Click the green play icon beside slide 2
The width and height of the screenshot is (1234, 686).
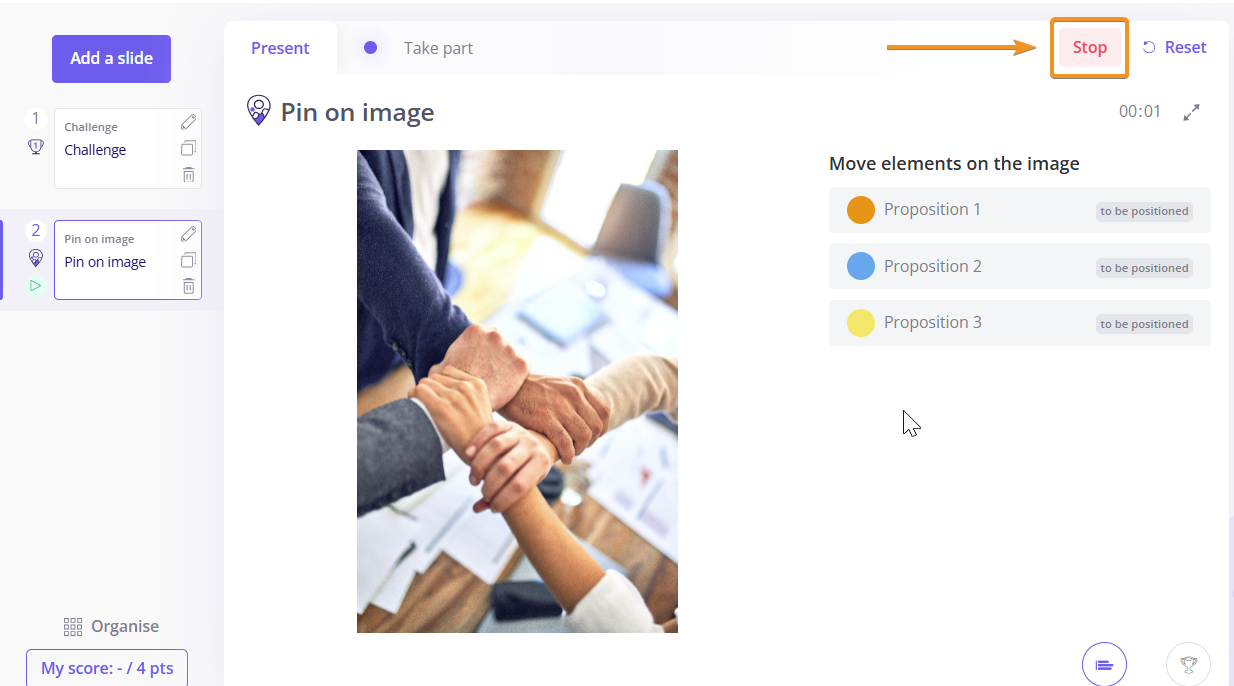tap(36, 286)
